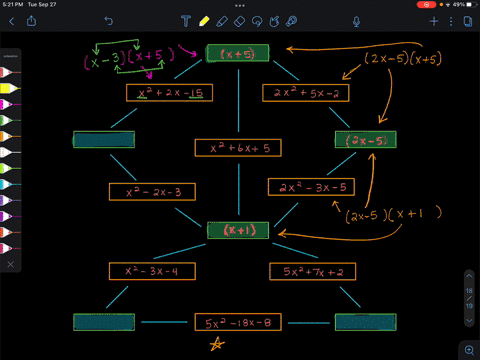Select the Eraser tool
Screen dimensions: 480x360
[x=239, y=22]
